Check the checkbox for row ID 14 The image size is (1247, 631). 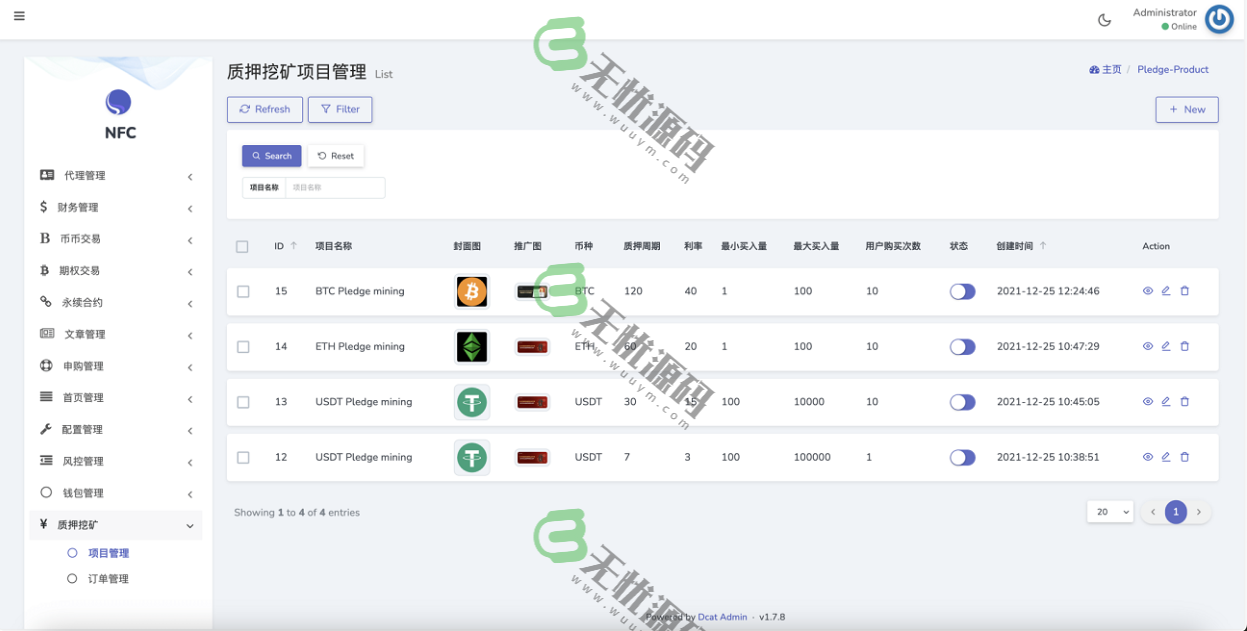242,346
